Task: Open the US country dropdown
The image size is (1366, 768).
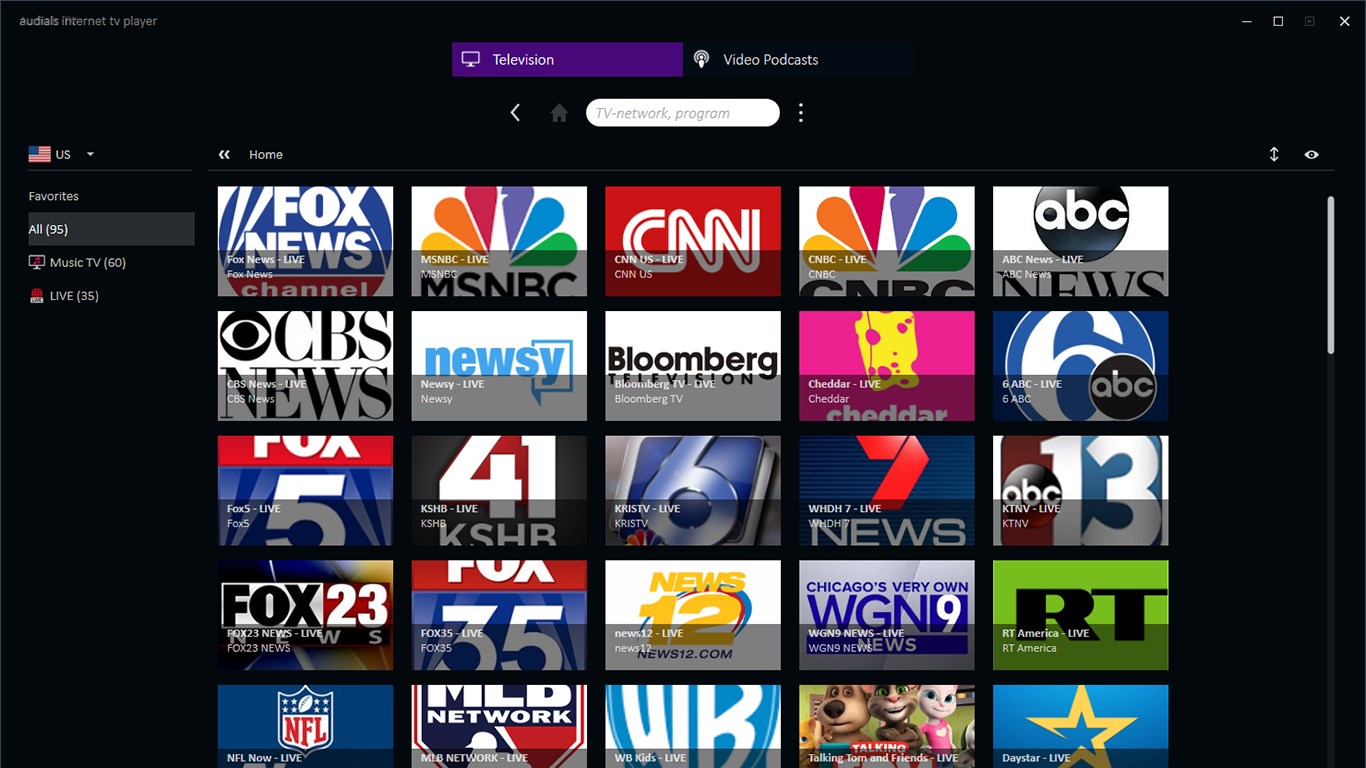Action: [x=62, y=154]
